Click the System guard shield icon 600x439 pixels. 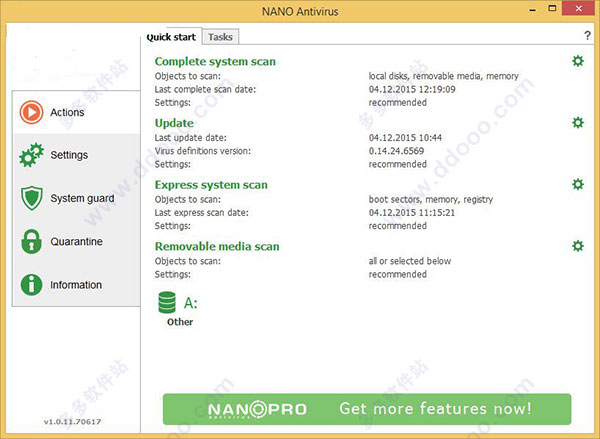point(31,198)
